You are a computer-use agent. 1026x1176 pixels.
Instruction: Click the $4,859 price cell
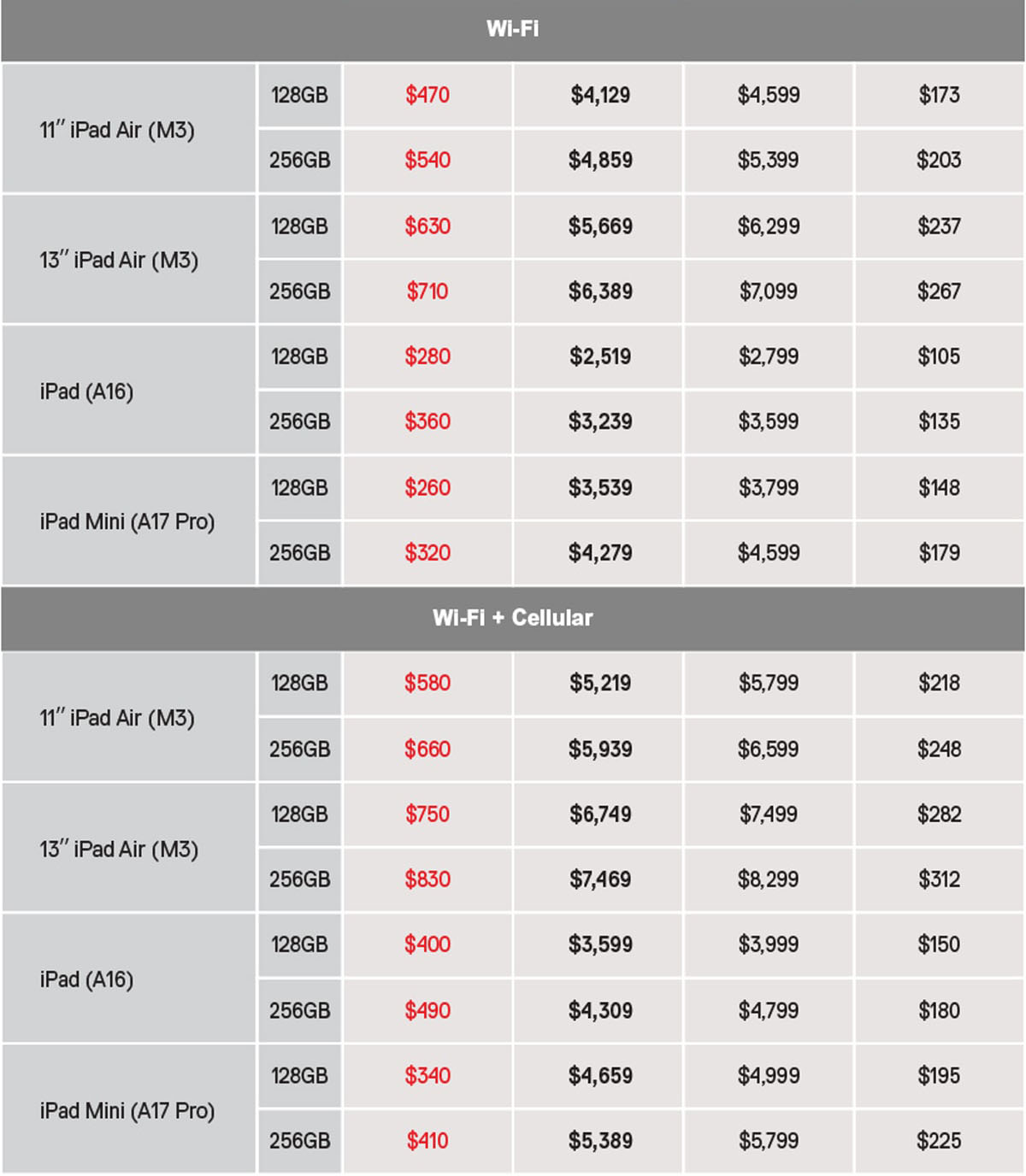coord(600,160)
